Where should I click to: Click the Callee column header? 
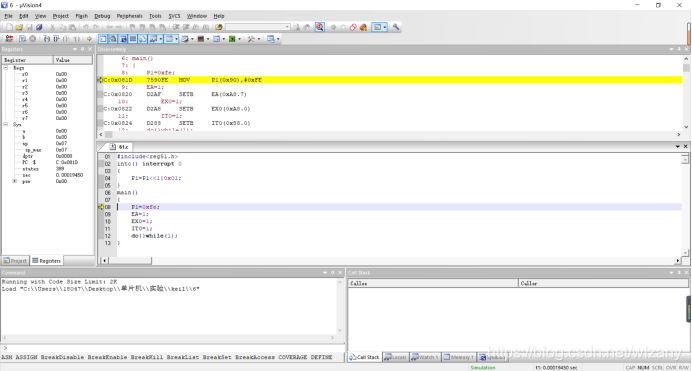click(x=433, y=283)
